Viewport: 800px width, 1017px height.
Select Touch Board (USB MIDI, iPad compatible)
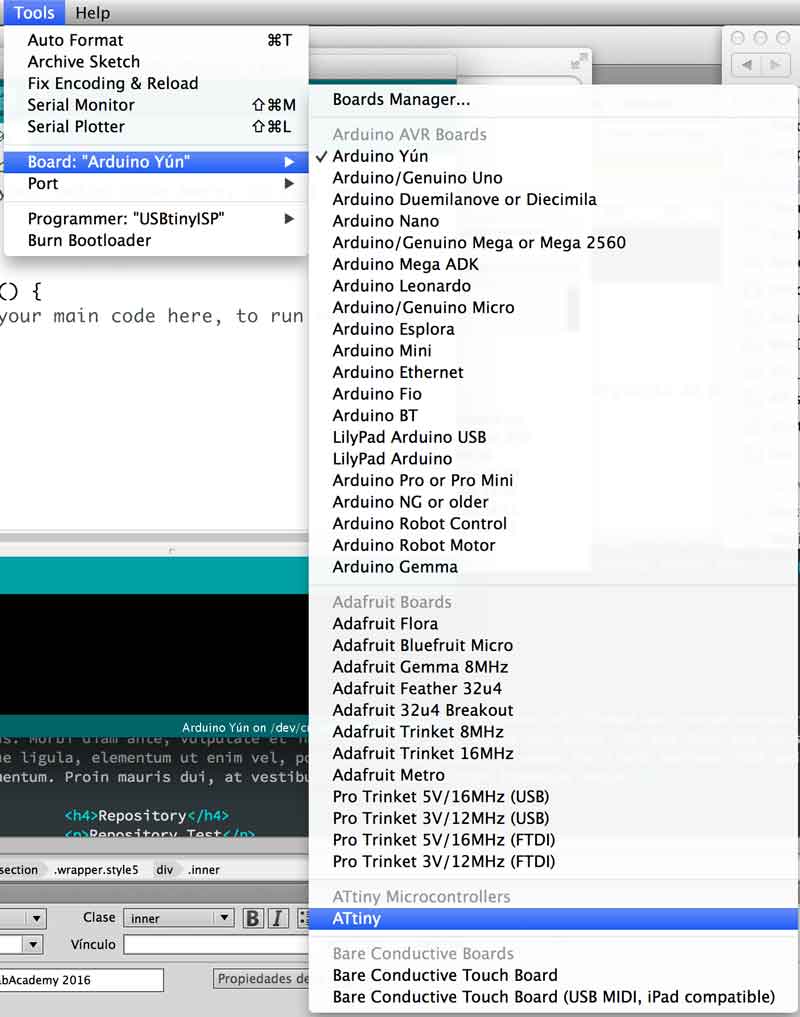click(x=553, y=997)
